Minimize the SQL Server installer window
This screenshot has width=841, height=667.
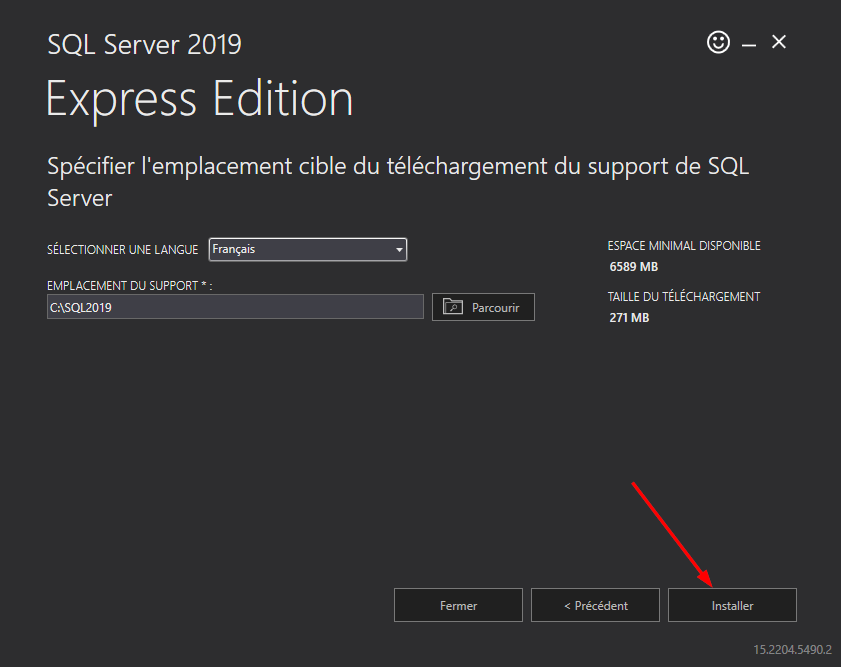[x=748, y=42]
